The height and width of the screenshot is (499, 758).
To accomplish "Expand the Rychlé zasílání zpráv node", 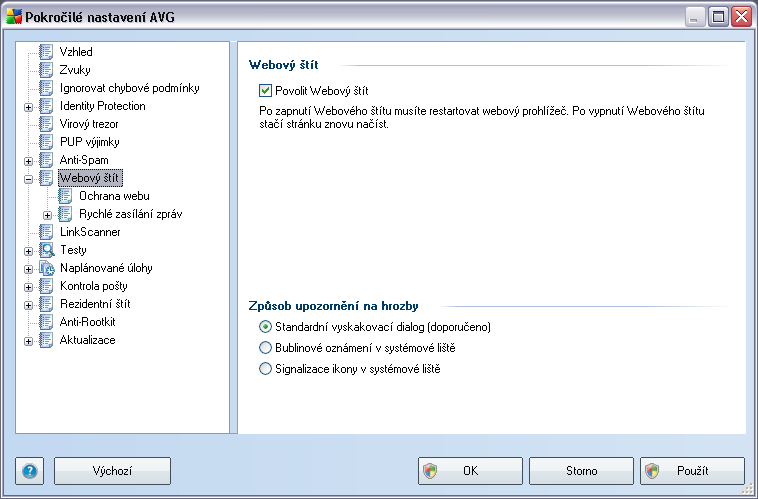I will (47, 215).
